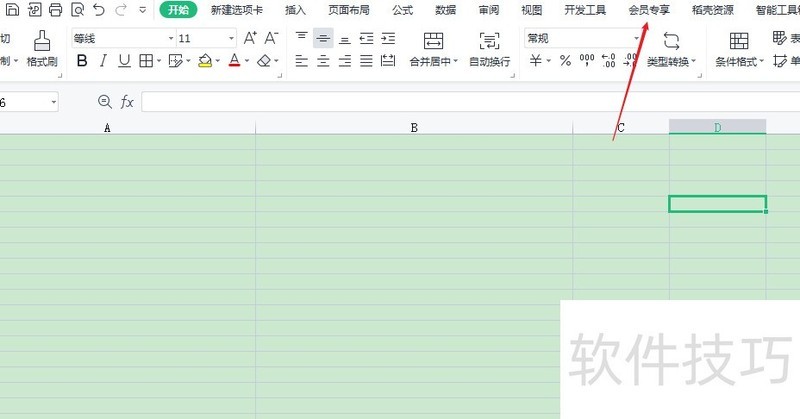800x419 pixels.
Task: Click the red font color A icon
Action: pos(234,61)
